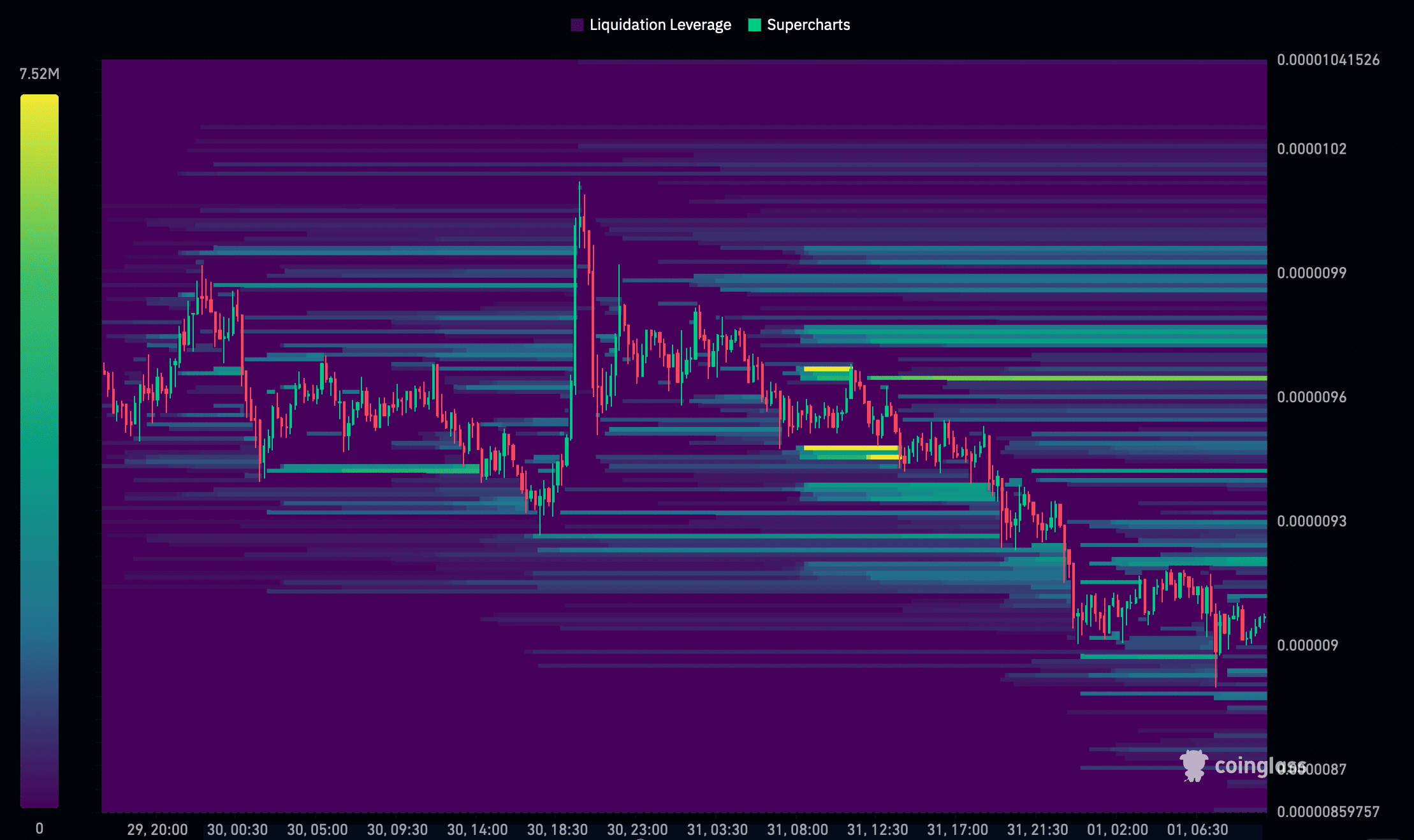Click the 29, 20:00 time axis label
This screenshot has width=1414, height=840.
tap(157, 829)
